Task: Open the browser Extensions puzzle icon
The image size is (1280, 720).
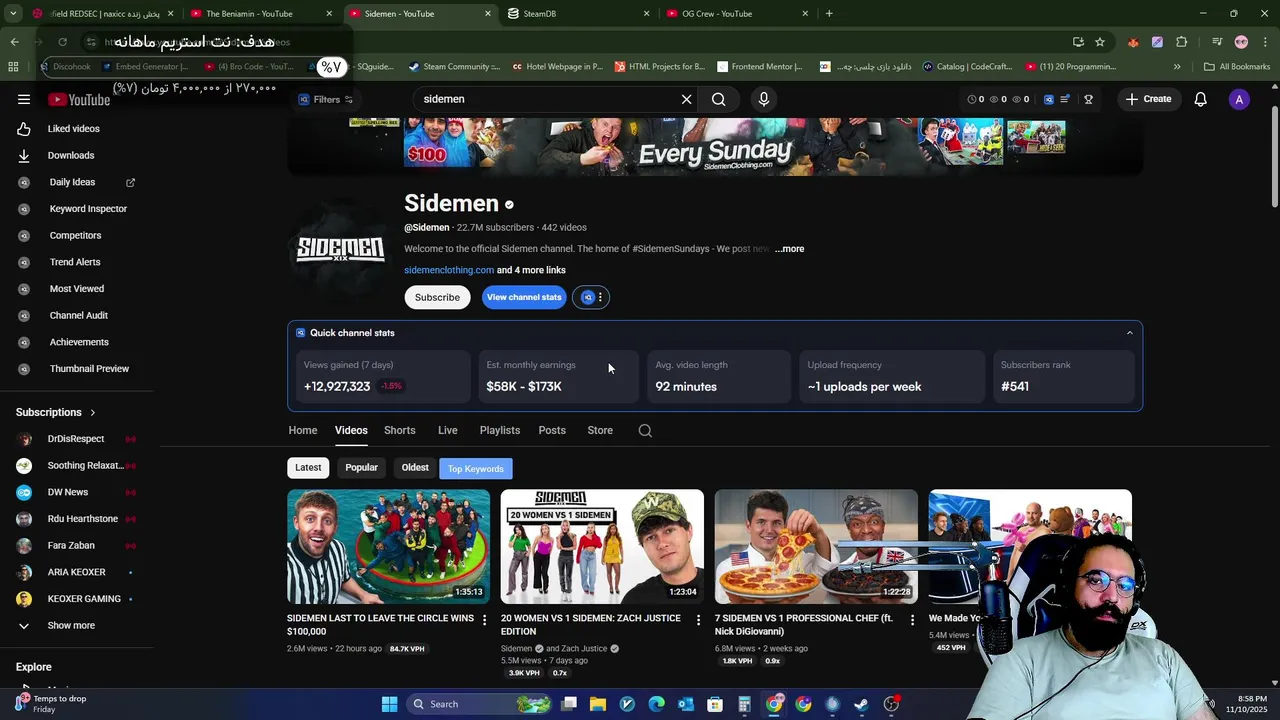Action: (1182, 42)
